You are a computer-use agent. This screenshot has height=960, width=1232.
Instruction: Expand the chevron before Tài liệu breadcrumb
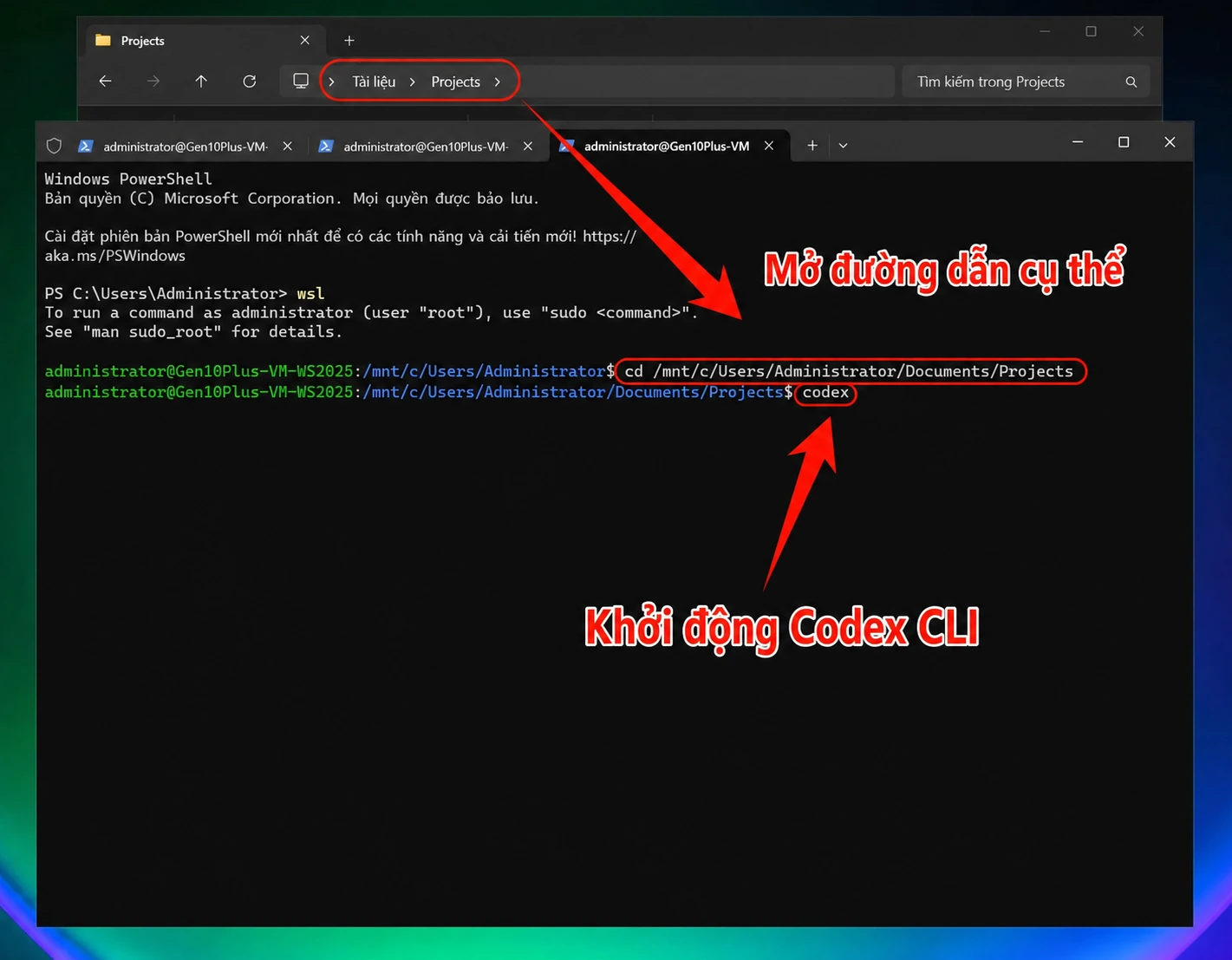click(x=332, y=82)
